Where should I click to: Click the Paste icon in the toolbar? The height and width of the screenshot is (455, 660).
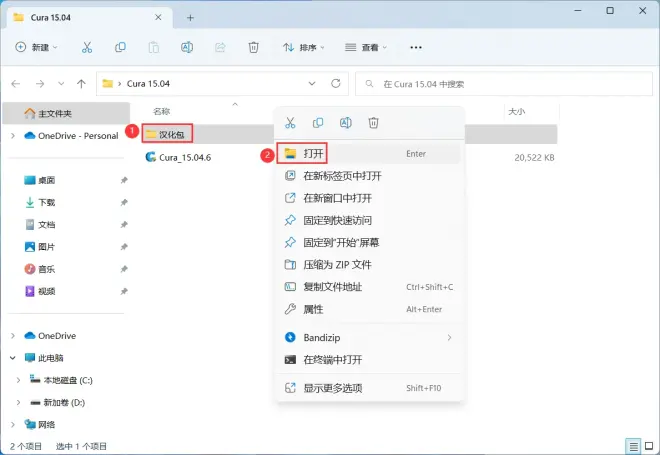(x=154, y=47)
